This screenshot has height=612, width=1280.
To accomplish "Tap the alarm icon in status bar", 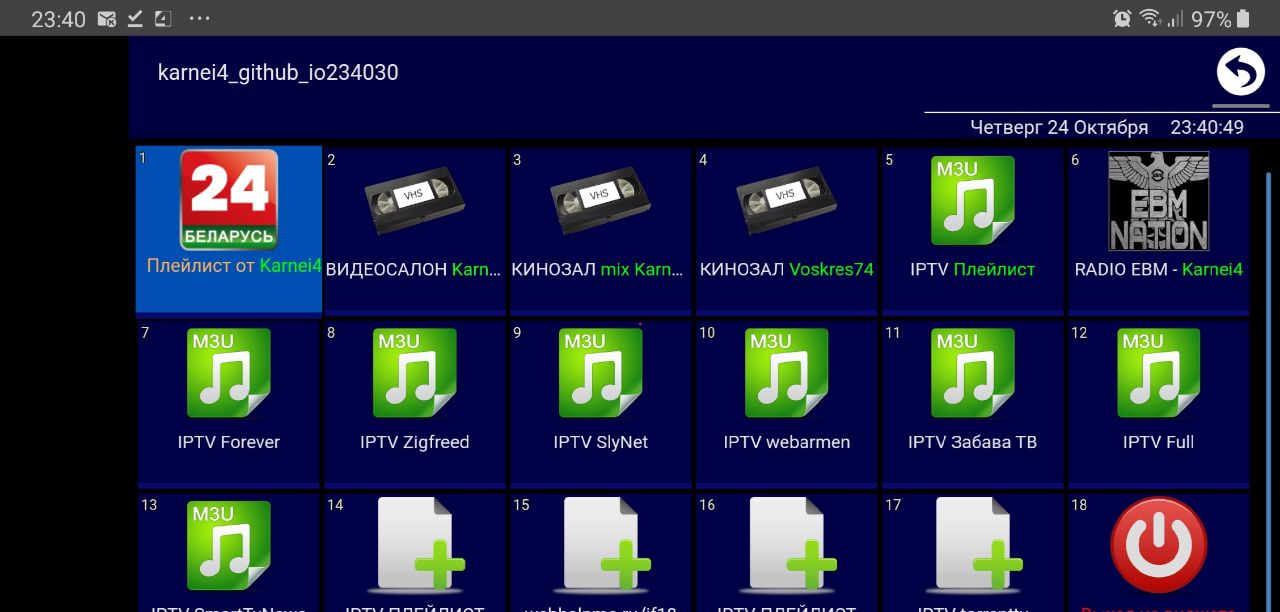I will [x=1122, y=19].
